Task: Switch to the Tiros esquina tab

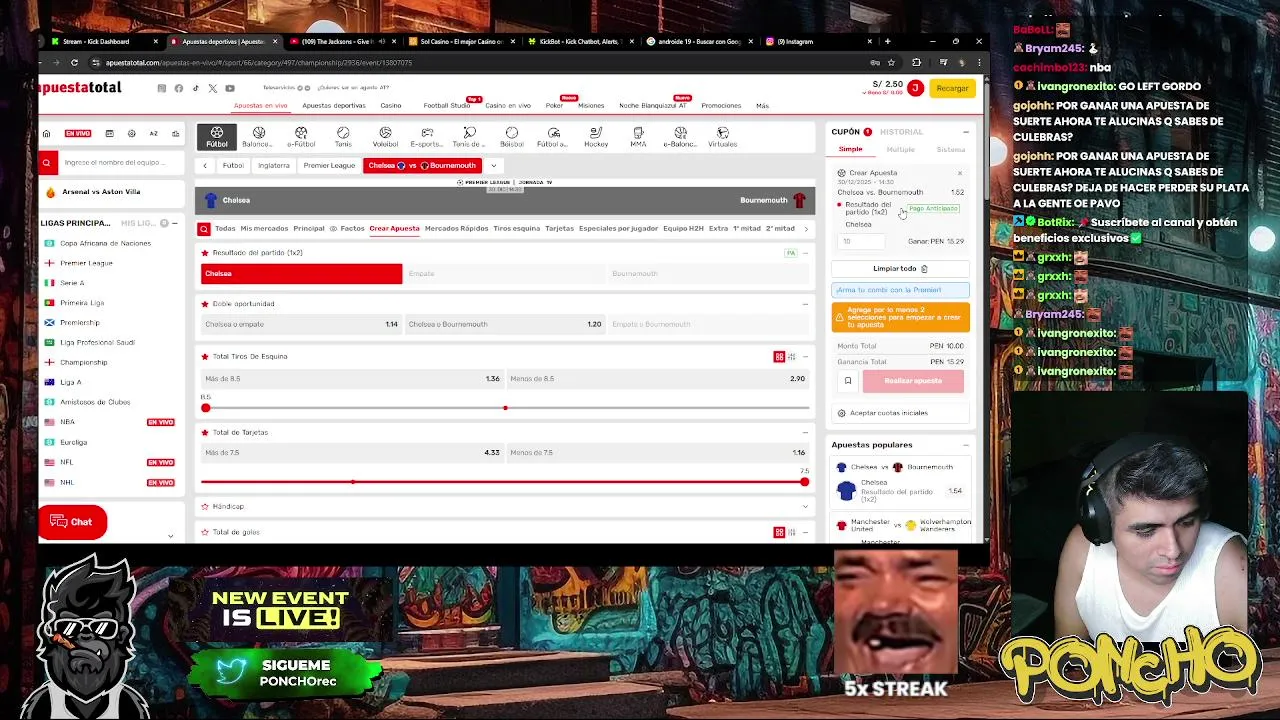Action: 516,229
